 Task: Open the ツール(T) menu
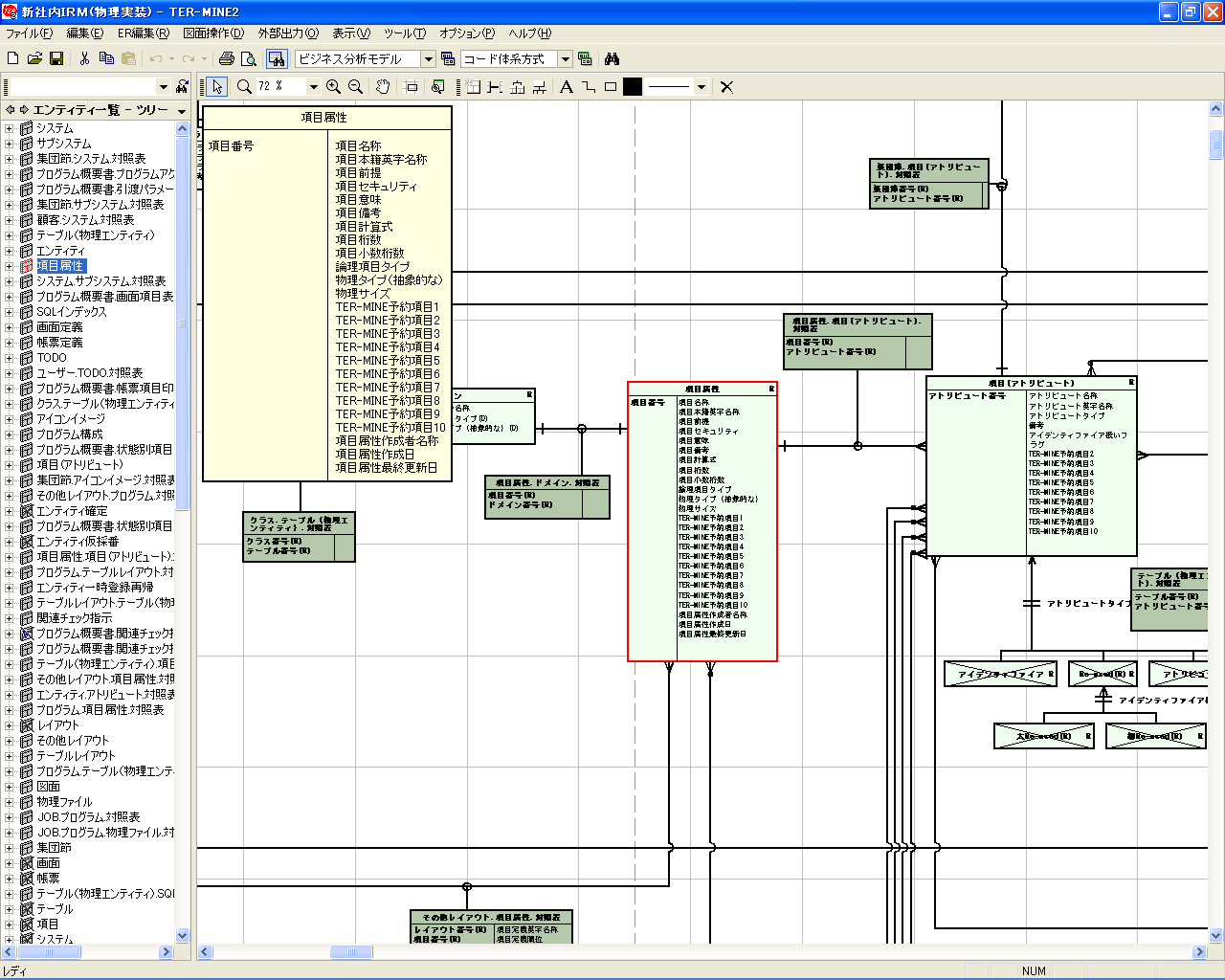pyautogui.click(x=405, y=33)
